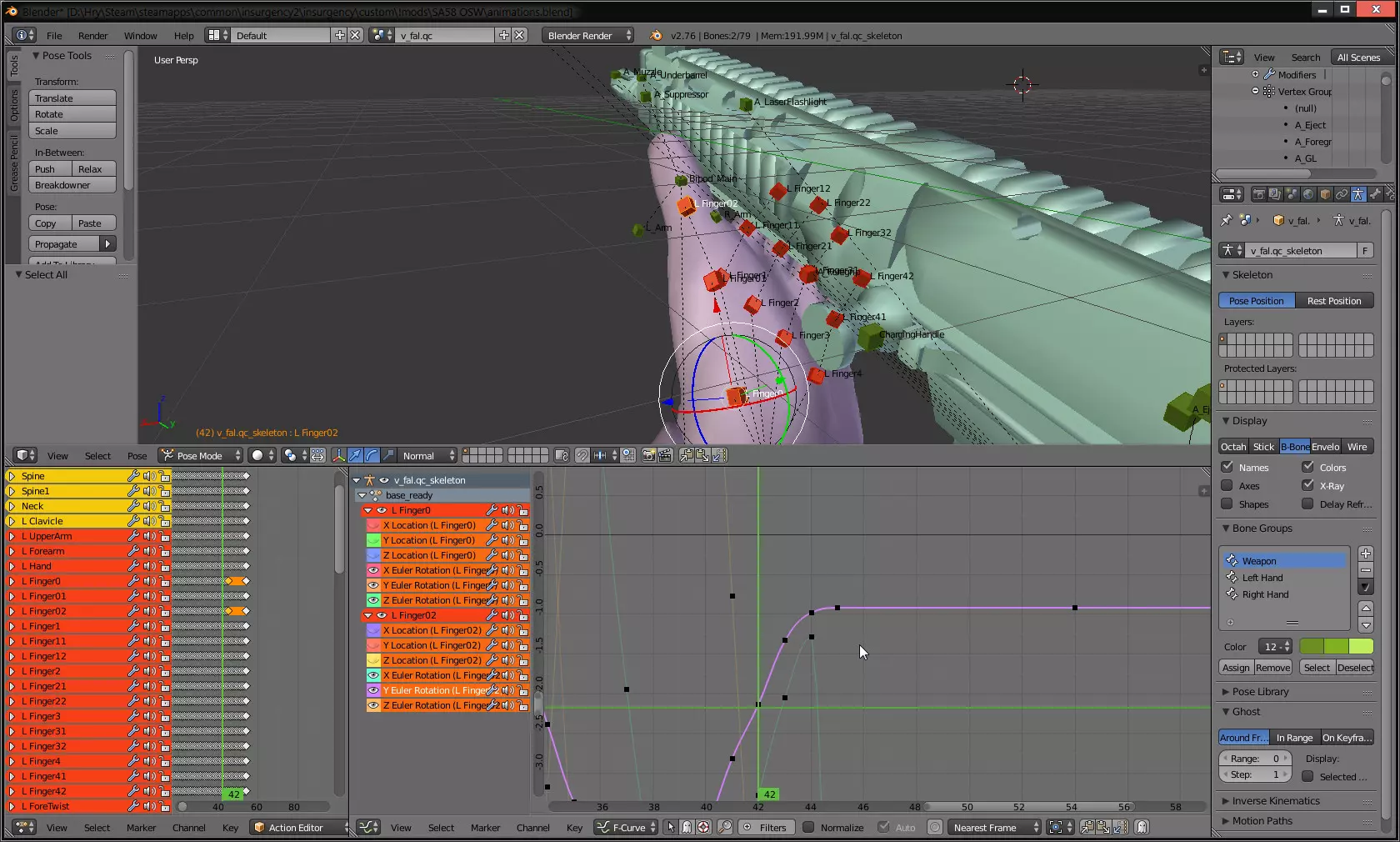1400x842 pixels.
Task: Disable the X-Ray checkbox
Action: 1307,485
